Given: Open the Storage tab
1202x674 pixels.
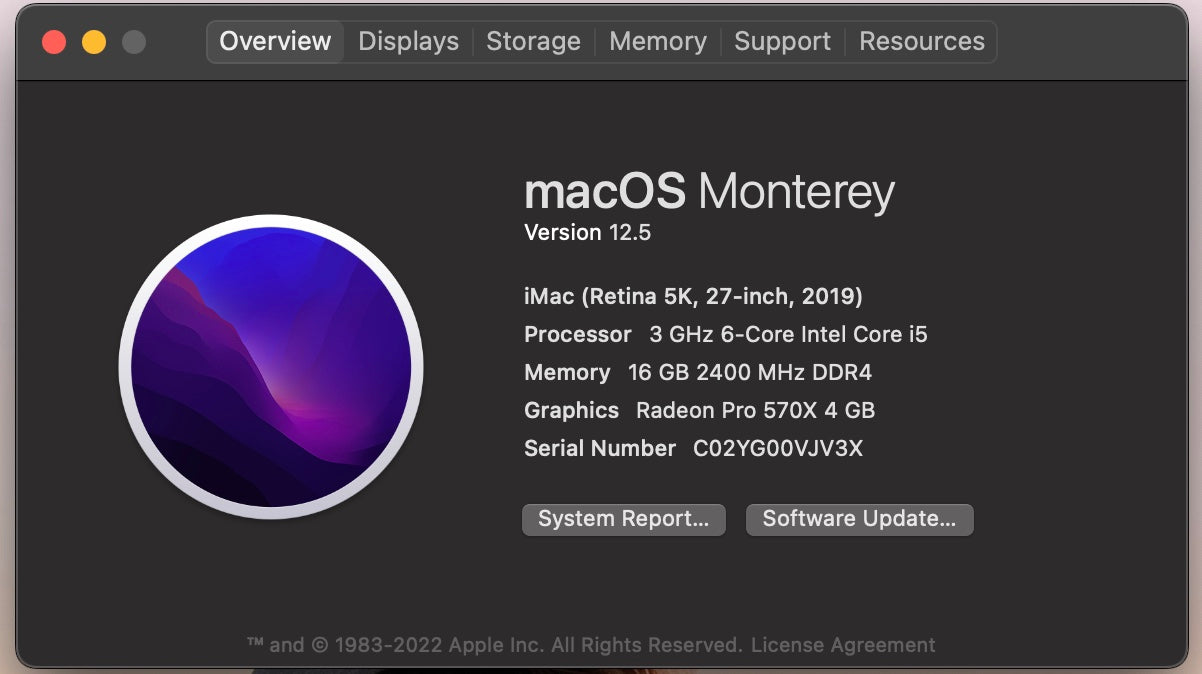Looking at the screenshot, I should point(533,41).
